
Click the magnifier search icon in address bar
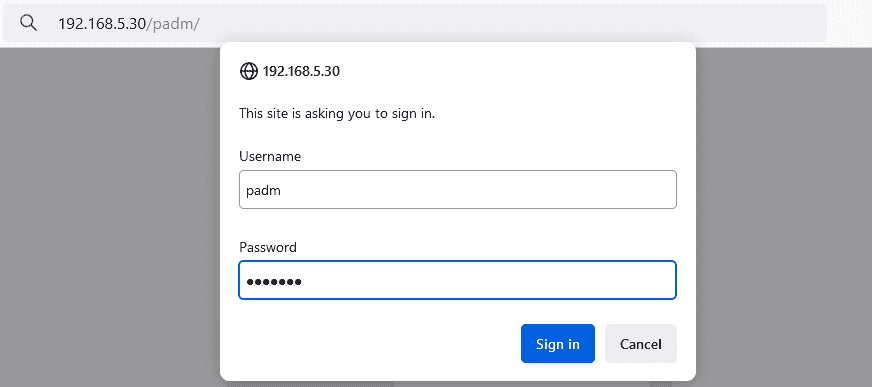click(x=28, y=23)
